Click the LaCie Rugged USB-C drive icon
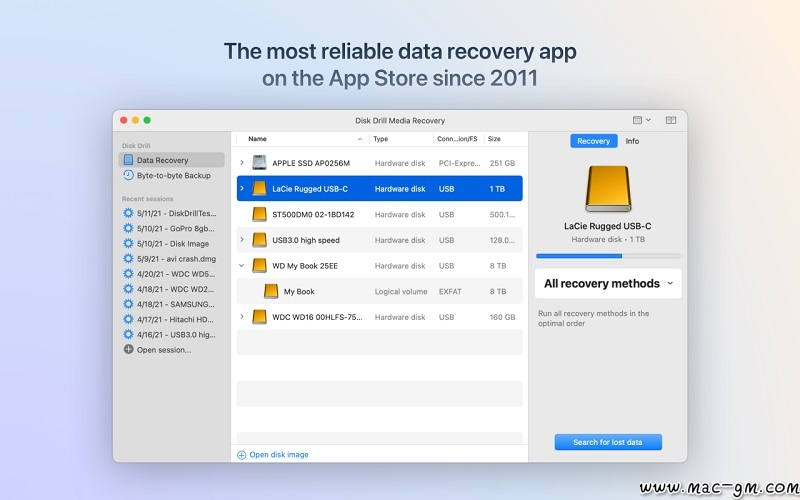 coord(259,188)
